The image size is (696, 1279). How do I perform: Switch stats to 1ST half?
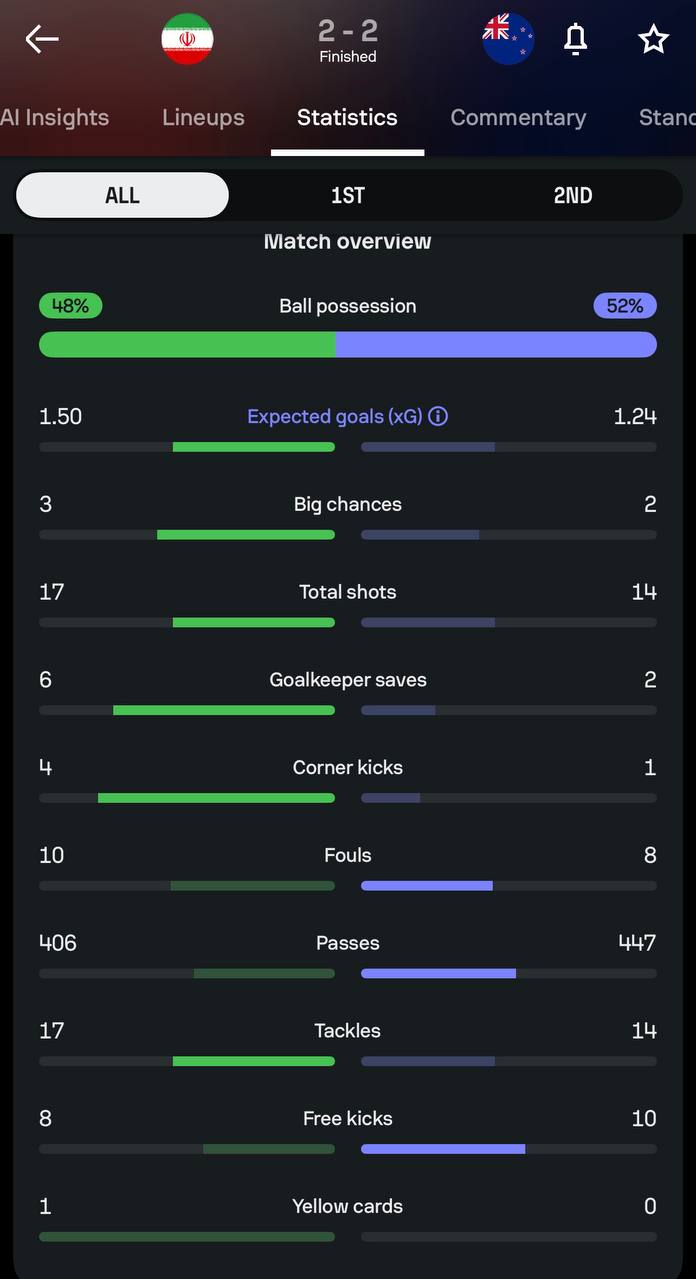(348, 195)
